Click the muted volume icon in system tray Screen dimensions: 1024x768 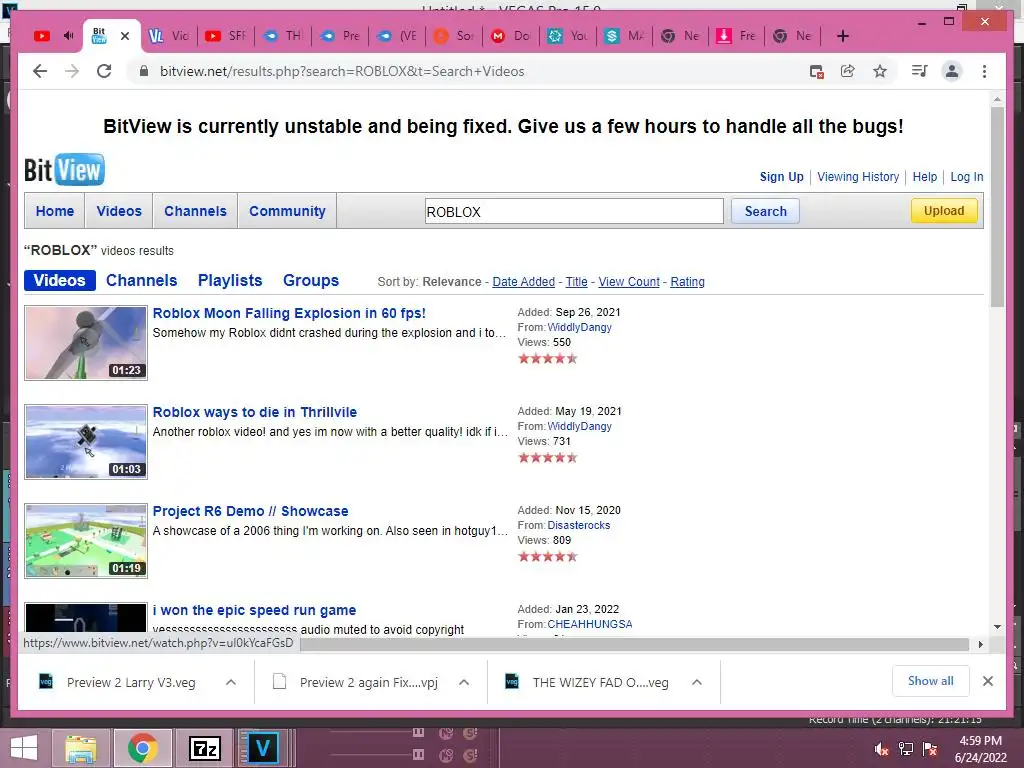click(880, 750)
